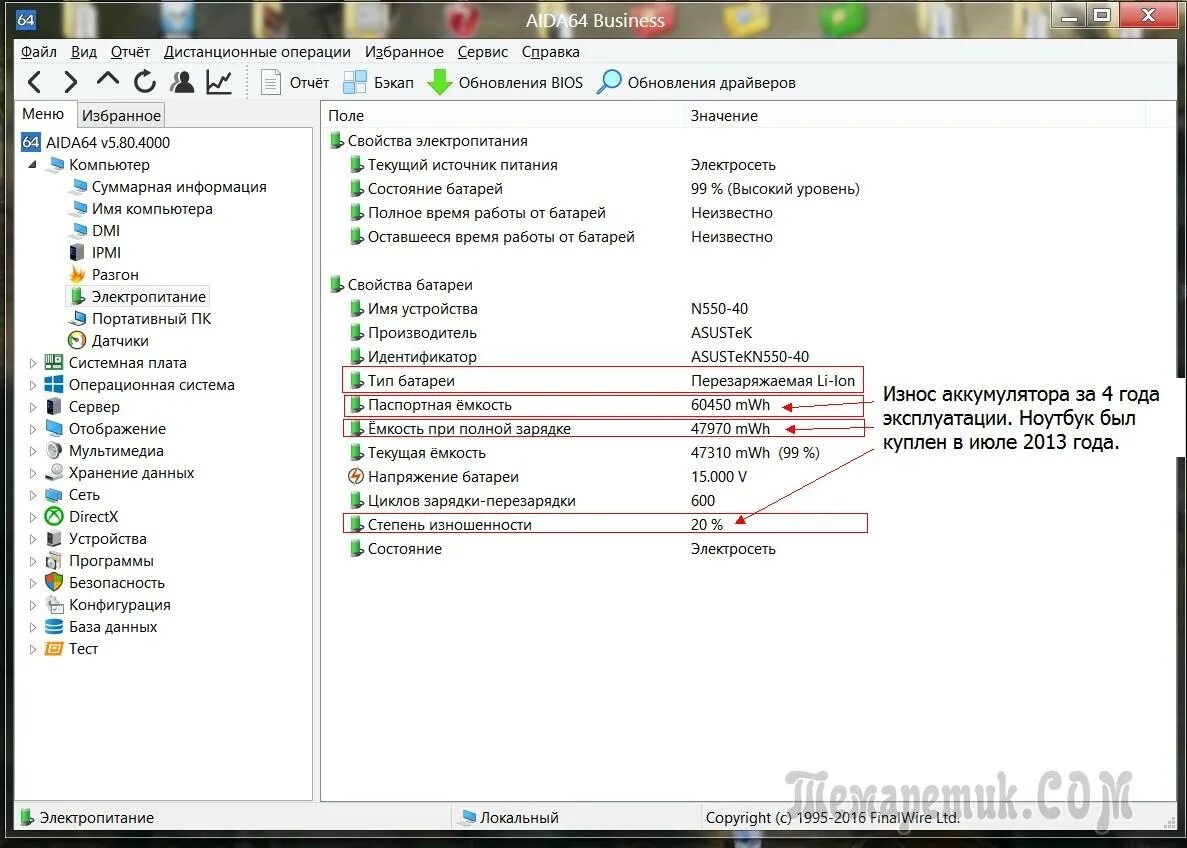
Task: Open the chart icon in the toolbar
Action: tap(219, 82)
